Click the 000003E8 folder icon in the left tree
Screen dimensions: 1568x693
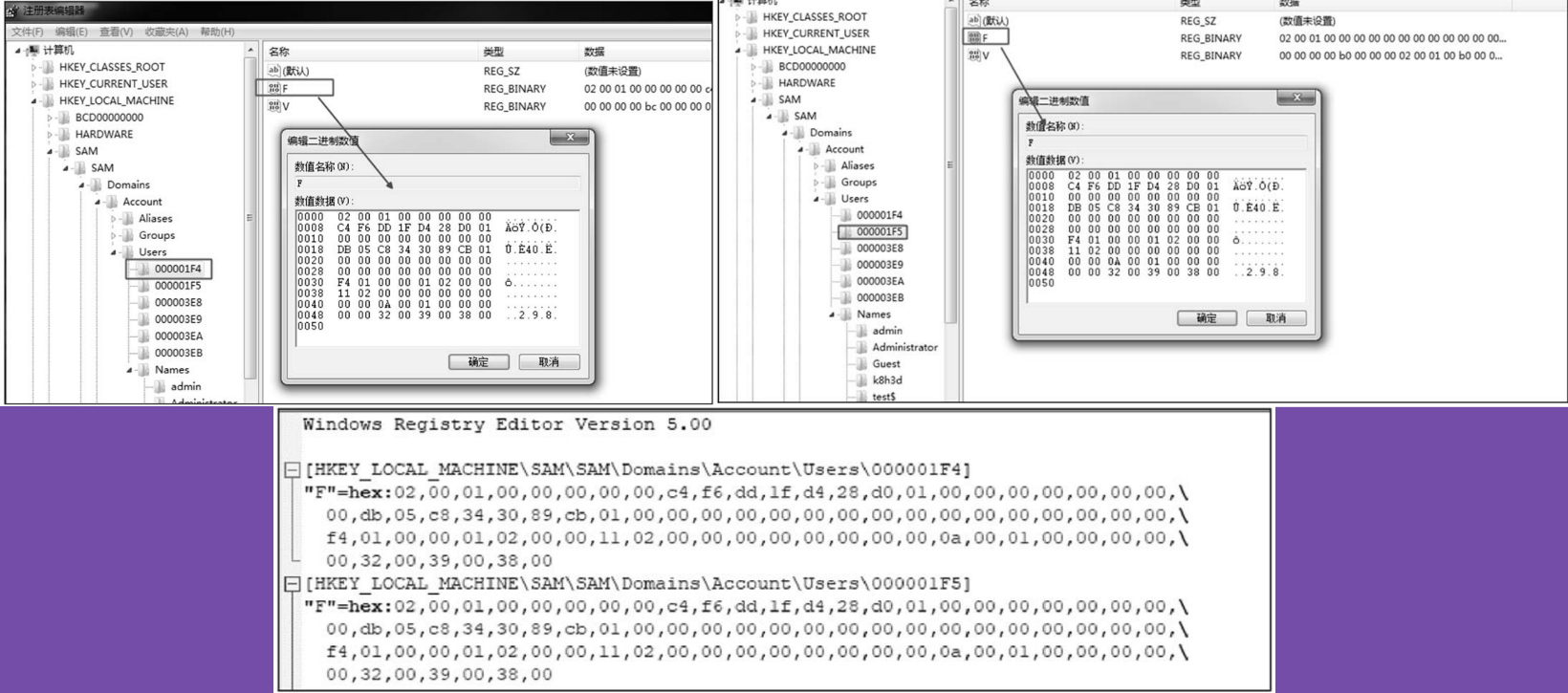(143, 302)
